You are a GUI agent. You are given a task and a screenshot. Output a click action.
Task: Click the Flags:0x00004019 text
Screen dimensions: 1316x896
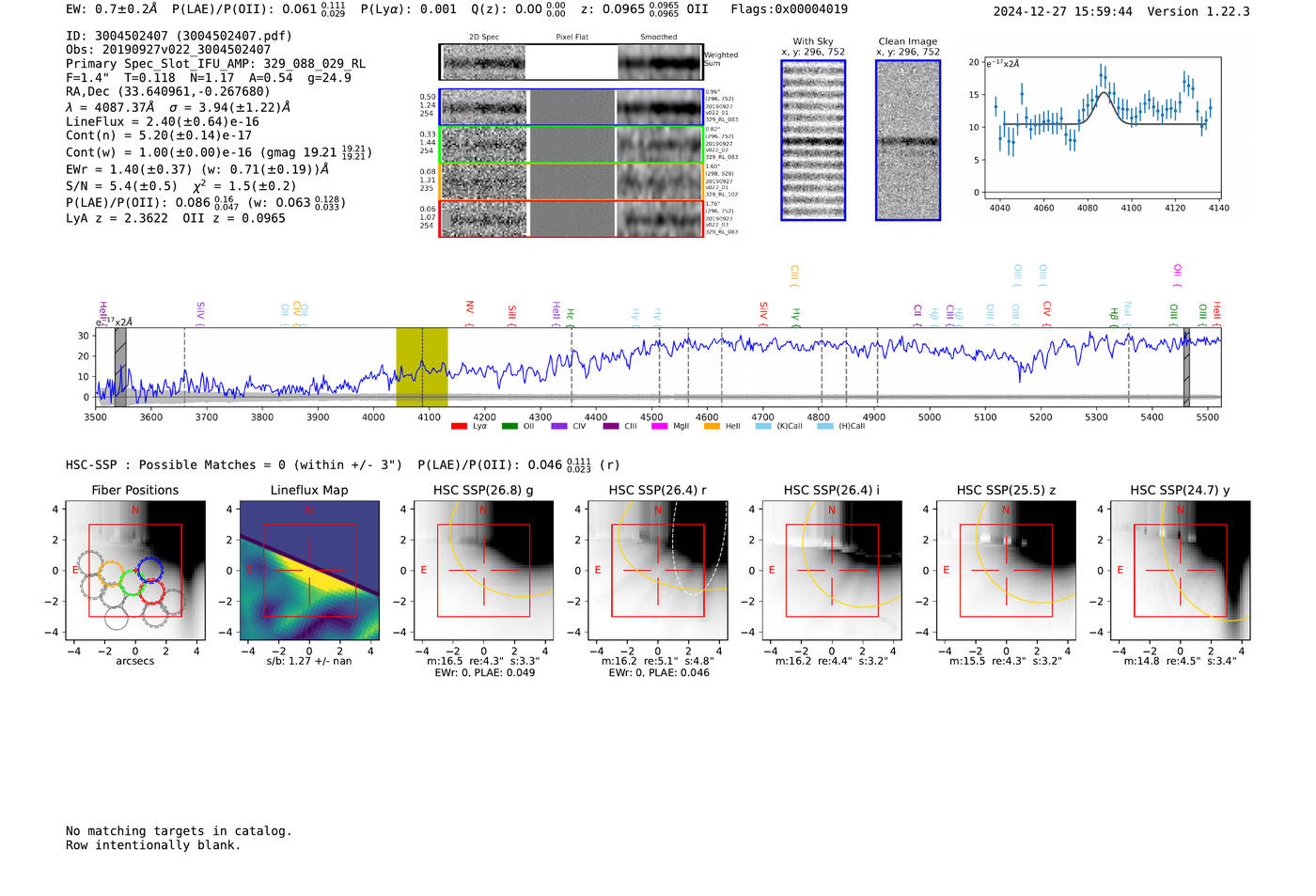(x=789, y=9)
